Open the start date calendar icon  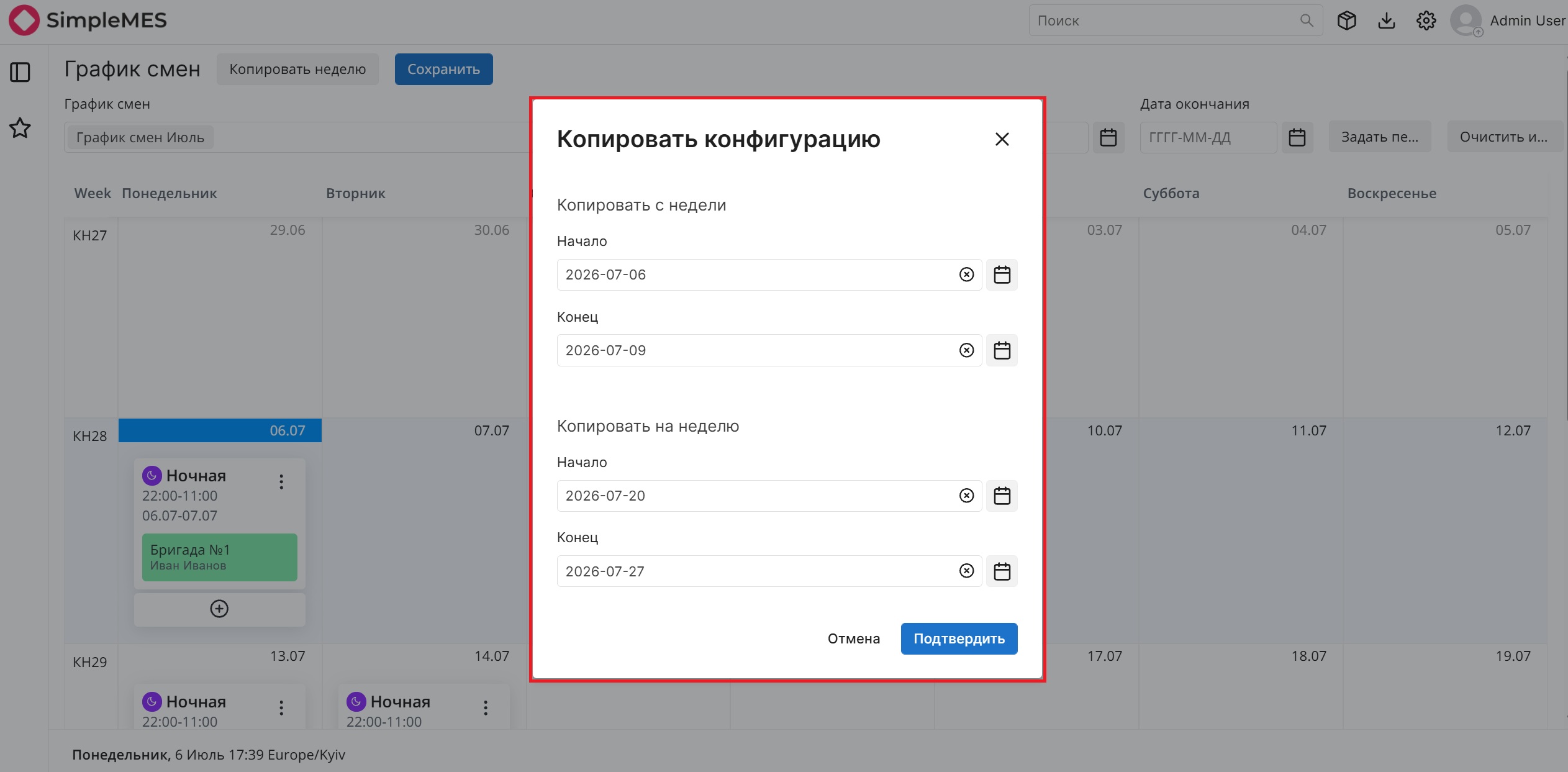[1108, 137]
